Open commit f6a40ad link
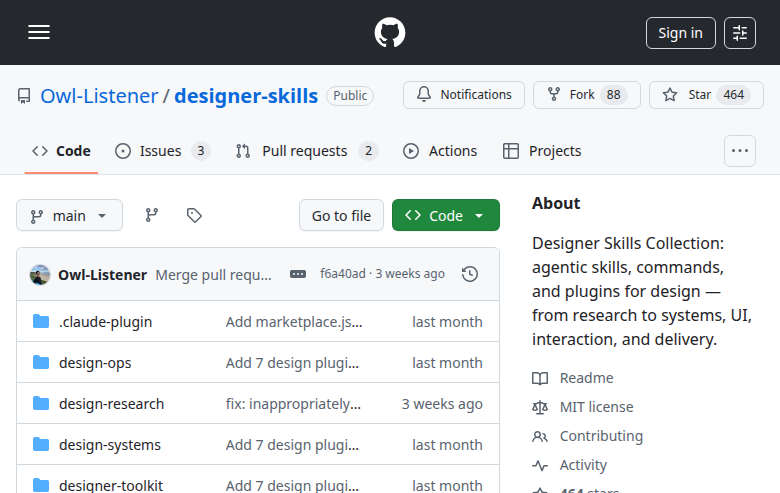This screenshot has height=493, width=780. coord(343,274)
